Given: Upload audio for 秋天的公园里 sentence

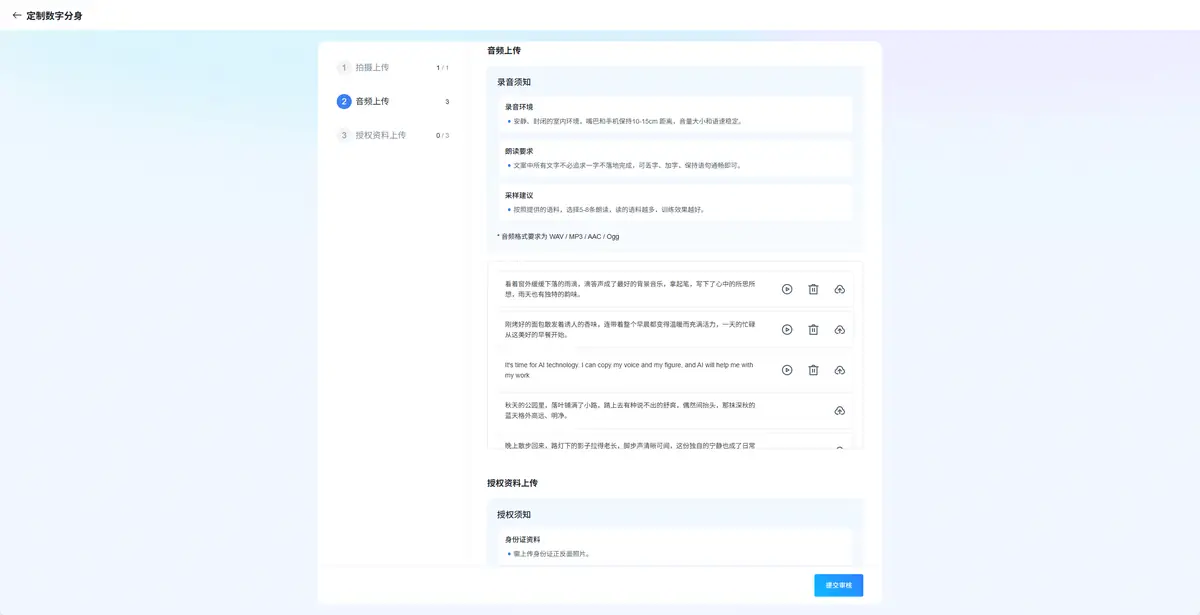Looking at the screenshot, I should (x=839, y=411).
